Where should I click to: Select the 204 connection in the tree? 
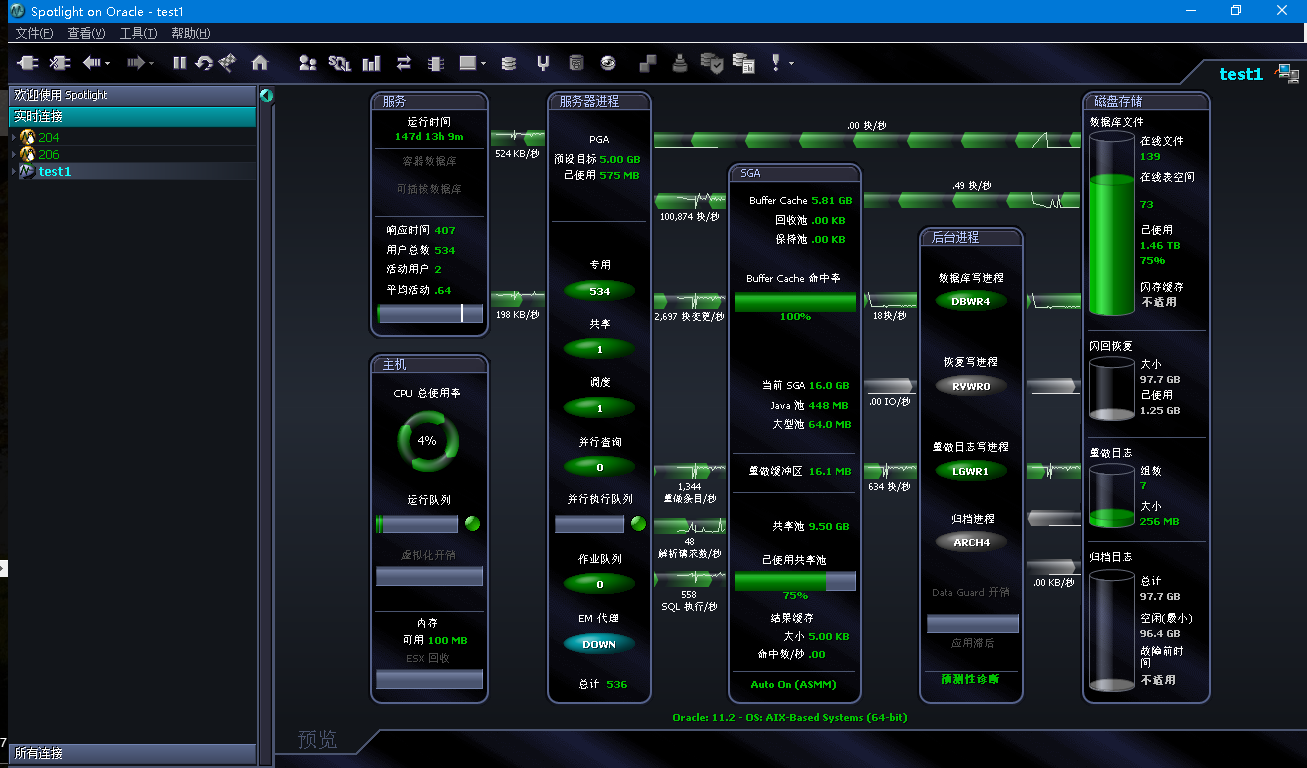click(49, 137)
